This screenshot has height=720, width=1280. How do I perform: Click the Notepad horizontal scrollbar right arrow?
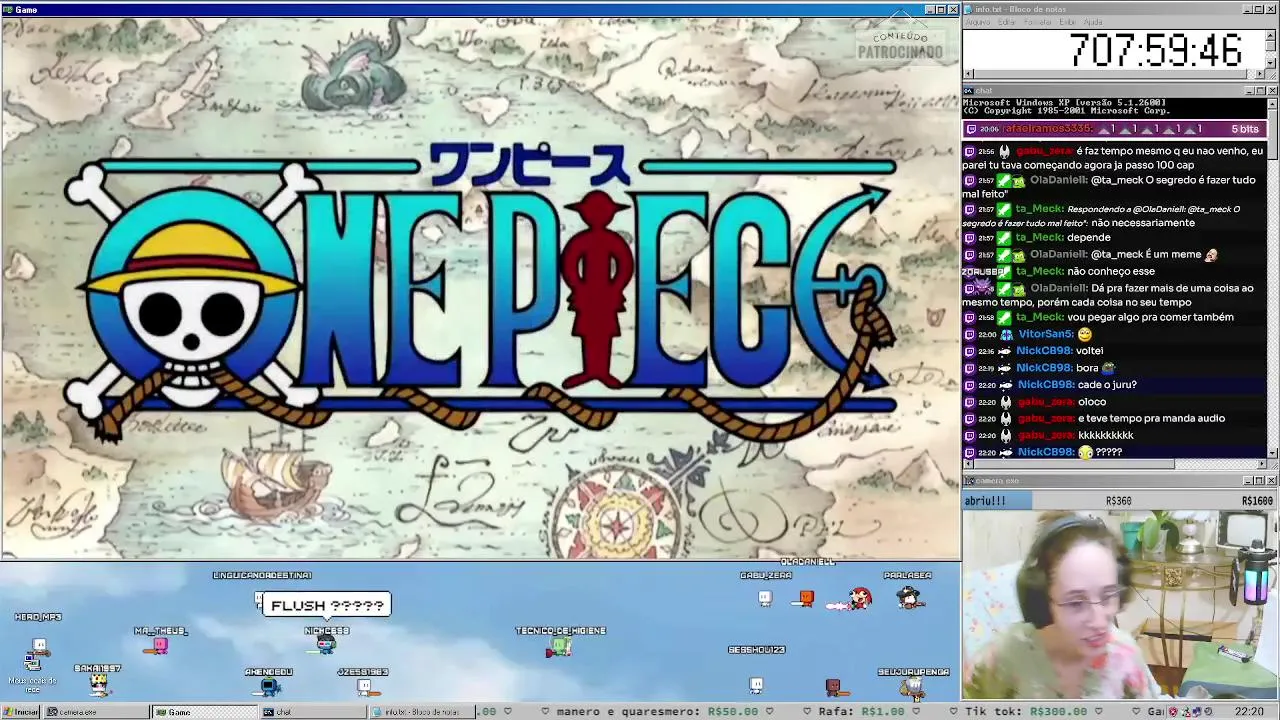pyautogui.click(x=1261, y=74)
